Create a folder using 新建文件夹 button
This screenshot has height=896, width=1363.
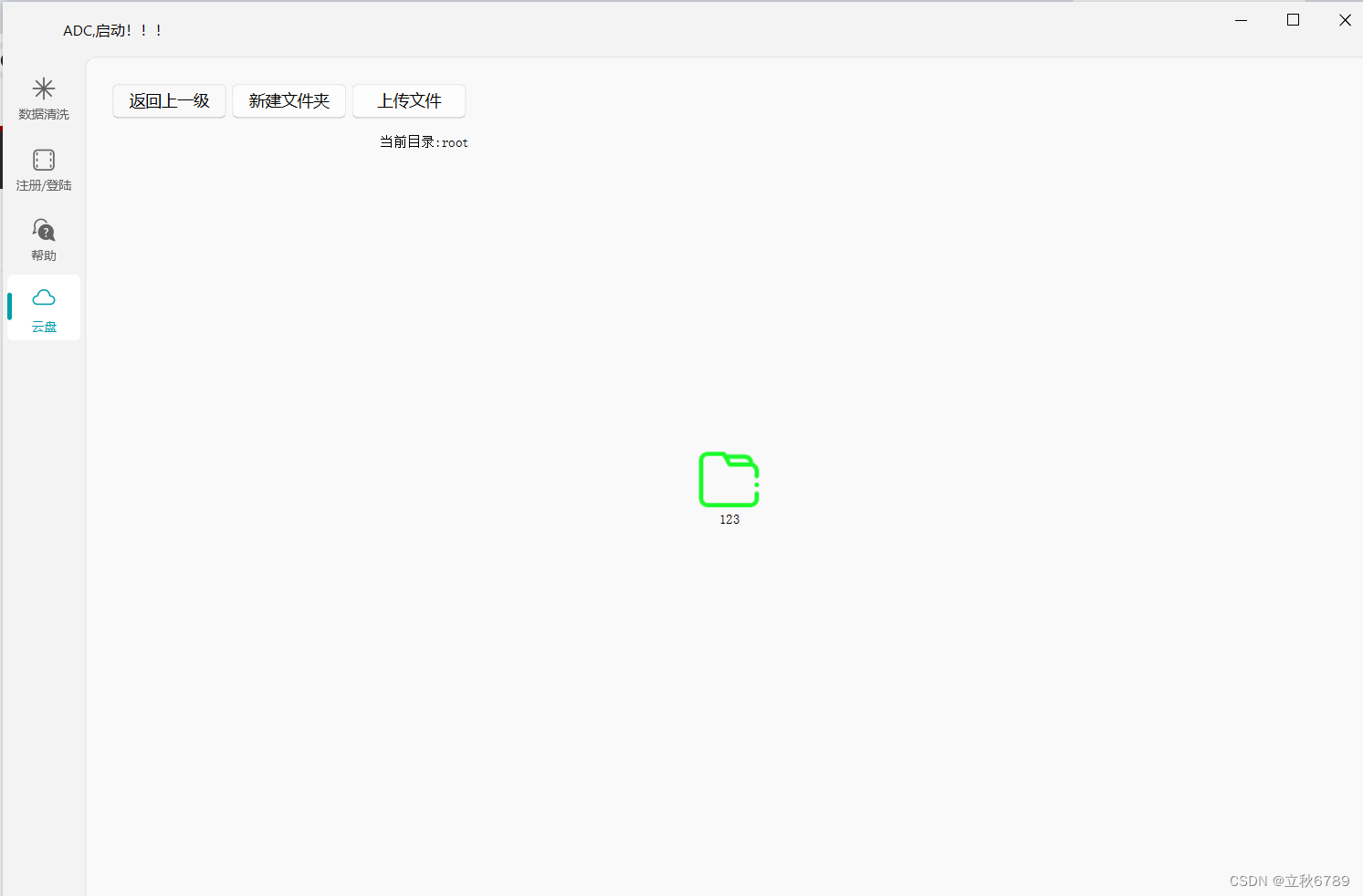click(288, 101)
